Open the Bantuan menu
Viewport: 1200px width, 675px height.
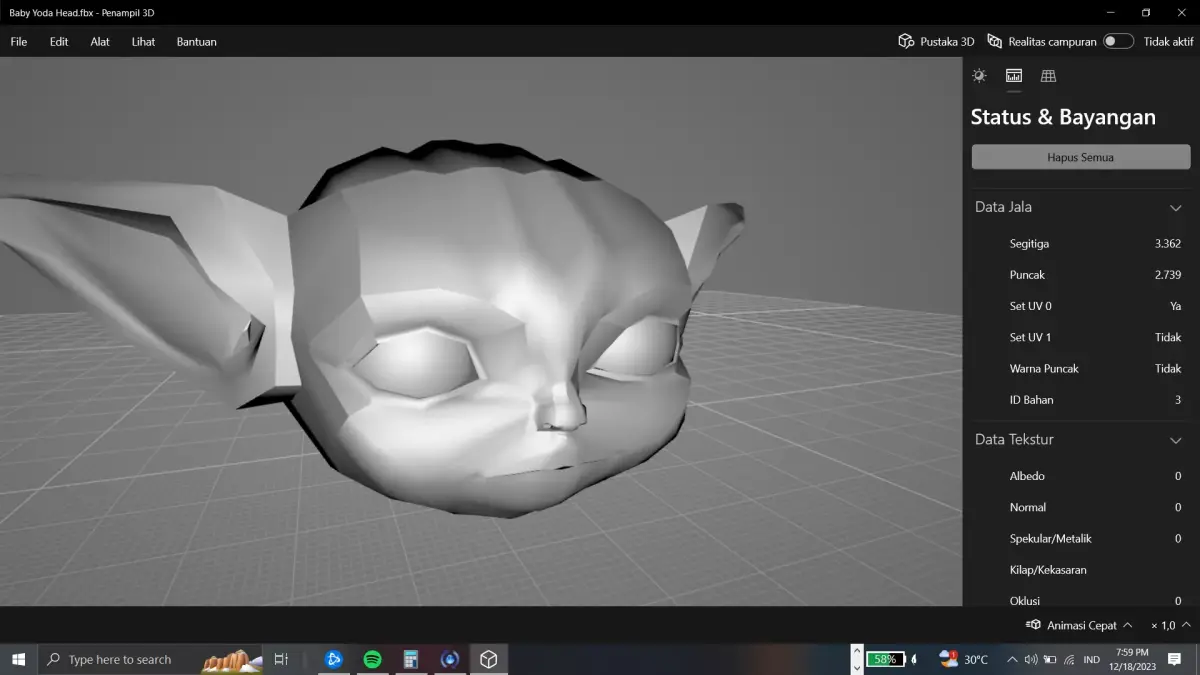tap(197, 42)
